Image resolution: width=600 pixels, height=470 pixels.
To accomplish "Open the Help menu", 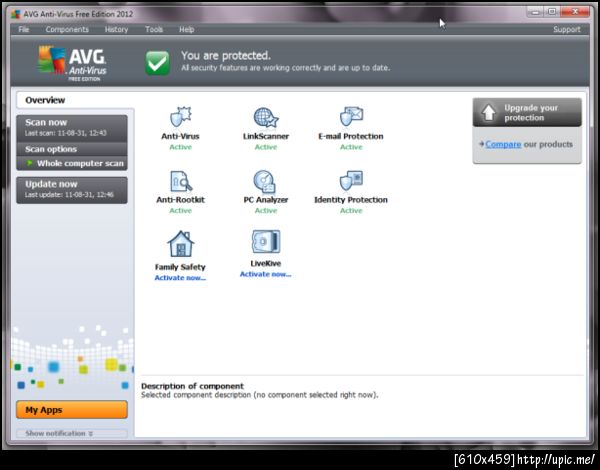I will point(187,29).
